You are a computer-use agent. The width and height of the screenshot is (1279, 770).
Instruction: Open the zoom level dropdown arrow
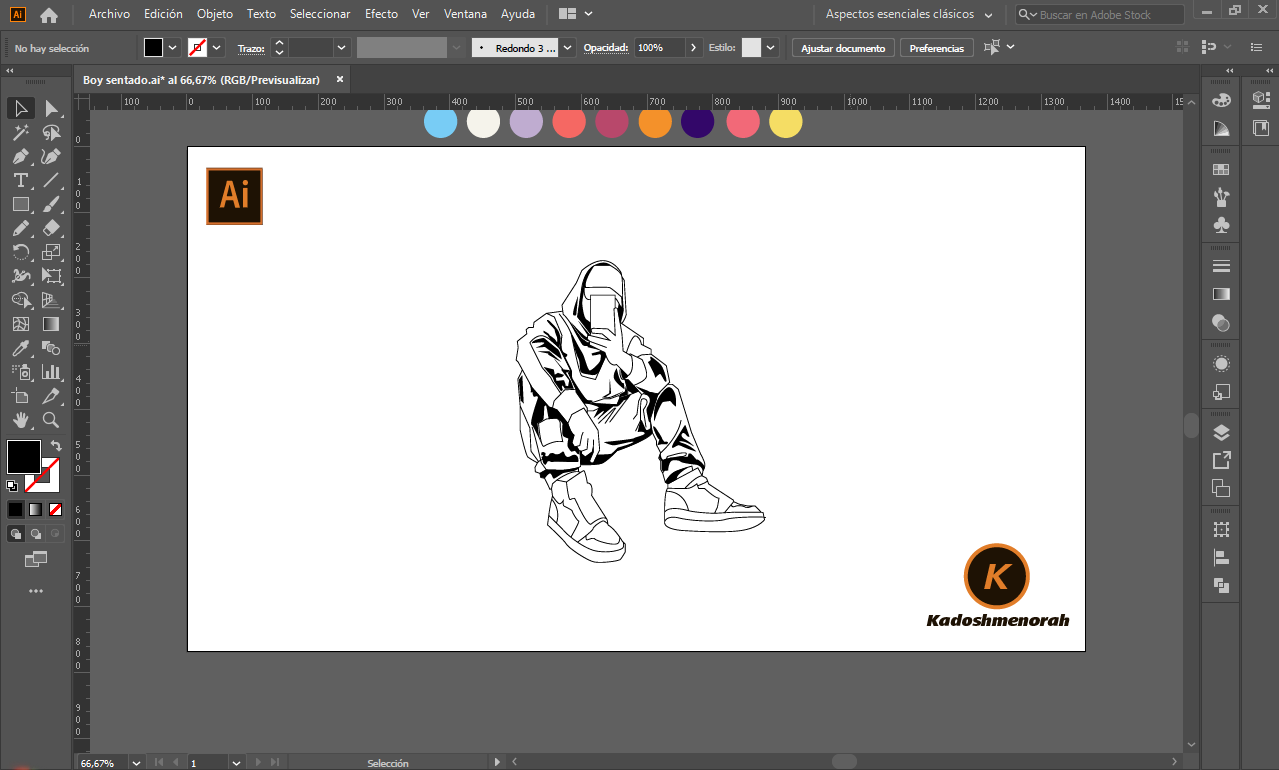coord(137,763)
